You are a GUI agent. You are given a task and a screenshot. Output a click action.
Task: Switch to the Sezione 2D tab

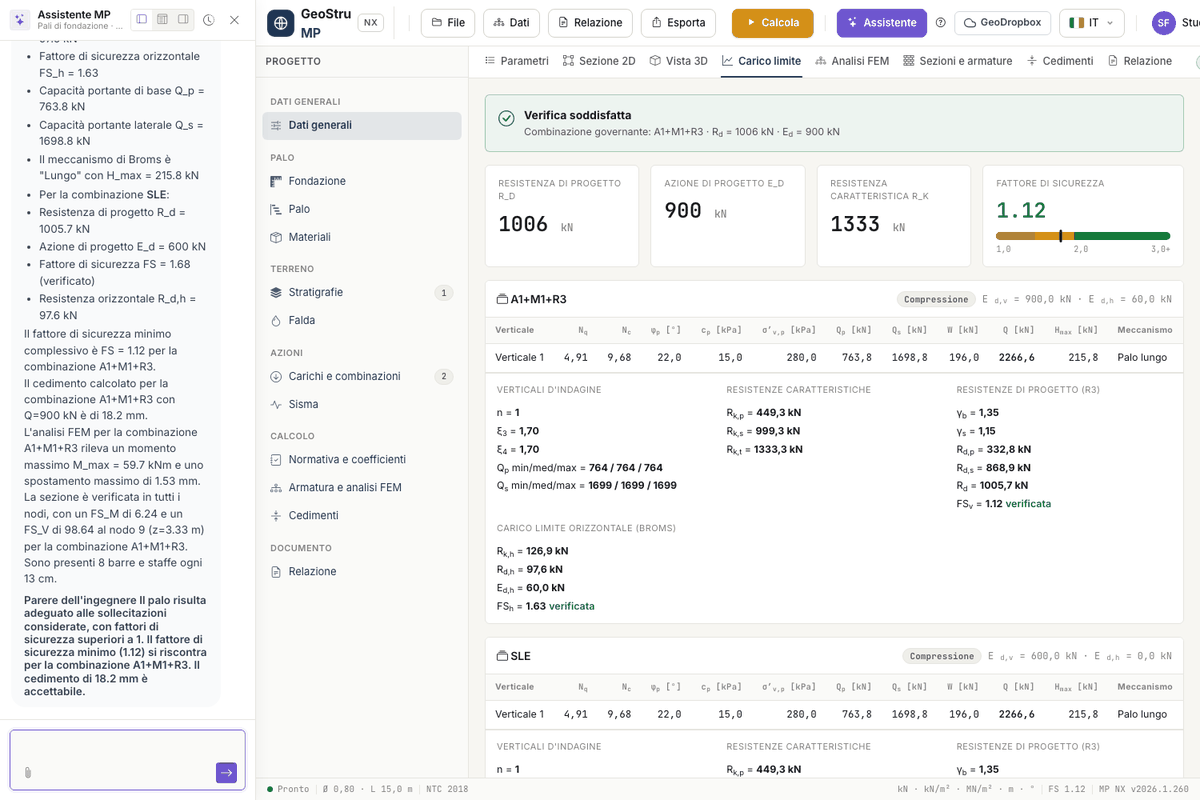pyautogui.click(x=599, y=61)
